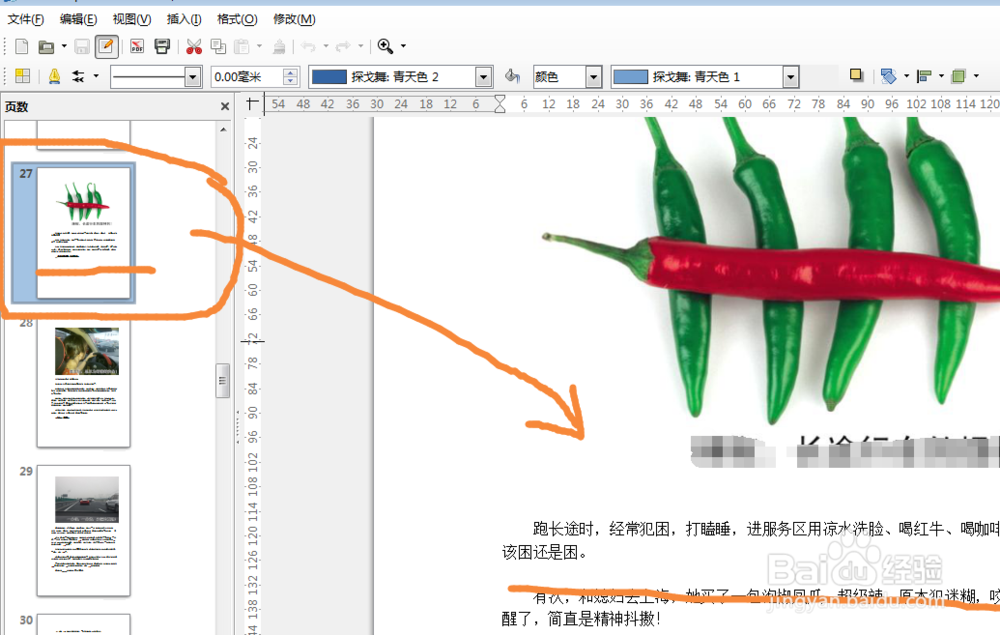Toggle the display grid icon
Image resolution: width=1000 pixels, height=635 pixels.
pyautogui.click(x=23, y=77)
